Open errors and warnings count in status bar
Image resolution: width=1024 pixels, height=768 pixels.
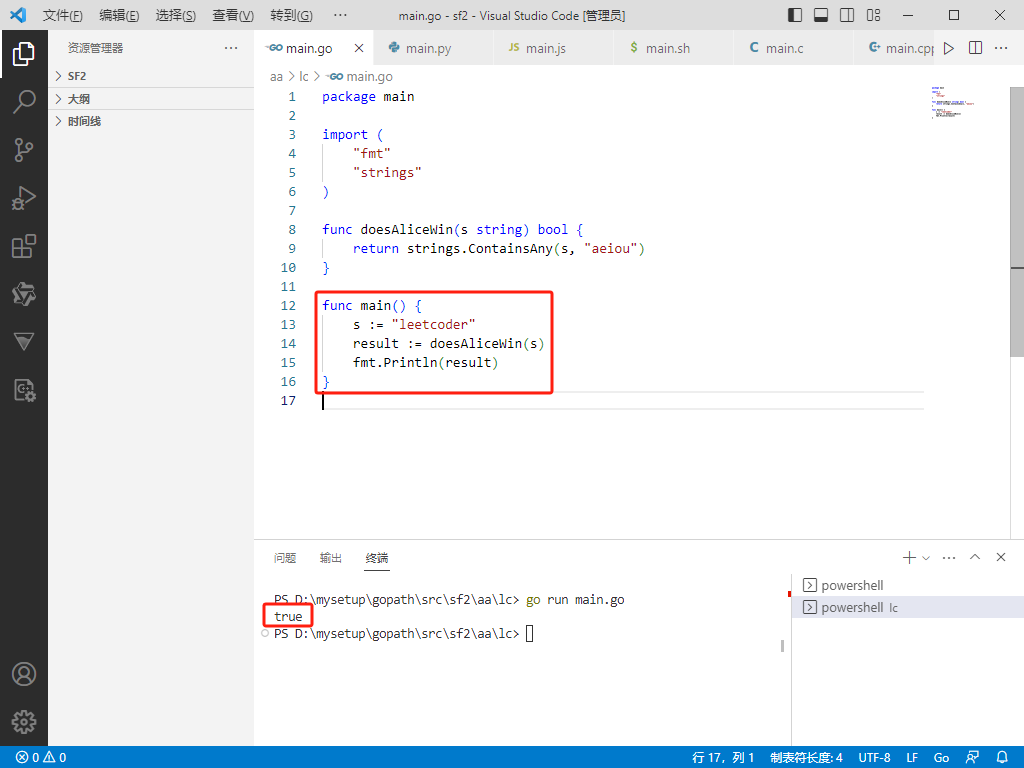tap(41, 757)
